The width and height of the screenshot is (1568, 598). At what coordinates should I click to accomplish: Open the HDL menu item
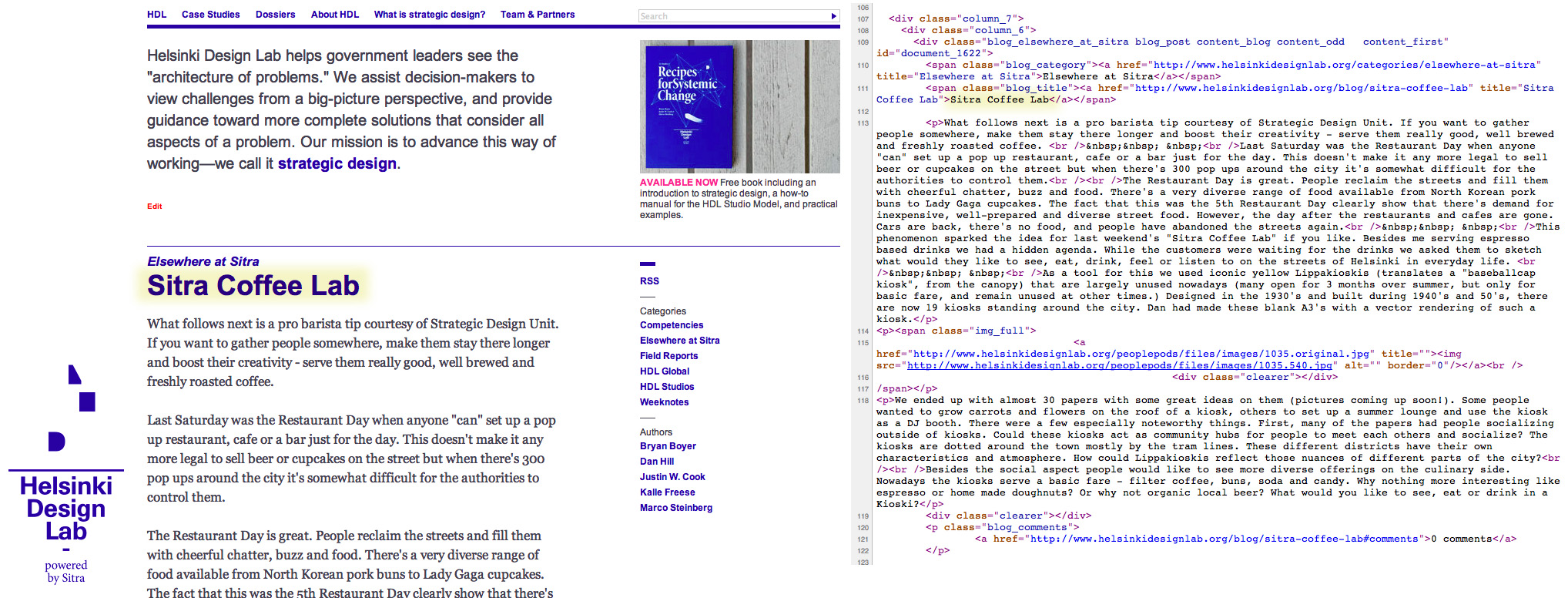pyautogui.click(x=156, y=15)
